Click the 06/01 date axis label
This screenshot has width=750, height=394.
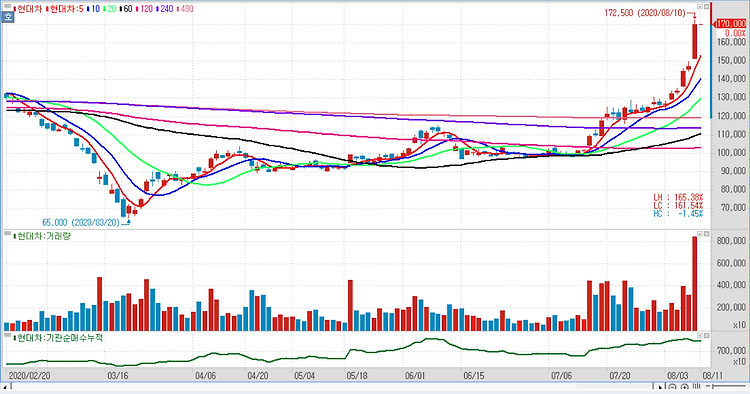(415, 376)
